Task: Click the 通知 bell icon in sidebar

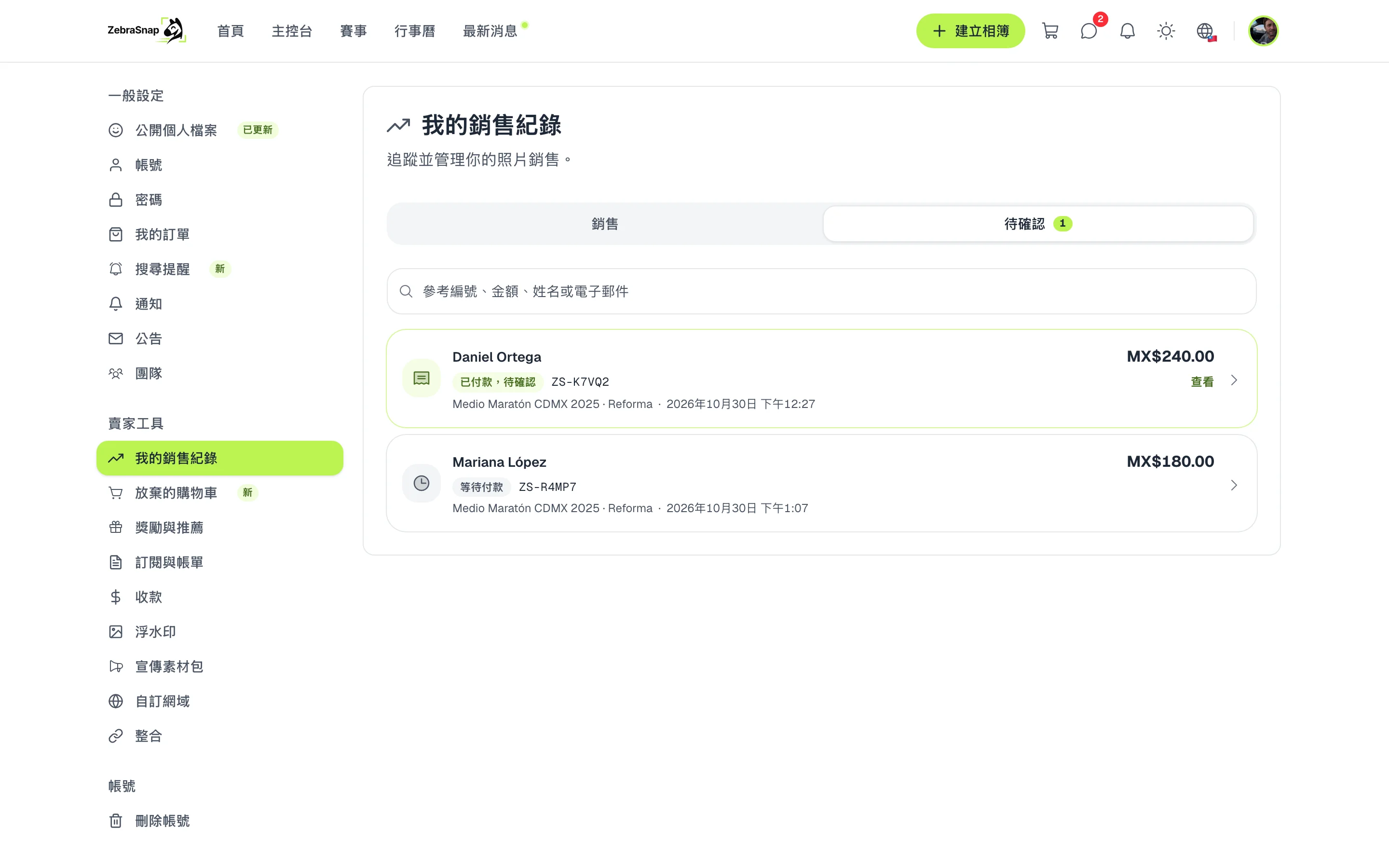Action: (x=116, y=304)
